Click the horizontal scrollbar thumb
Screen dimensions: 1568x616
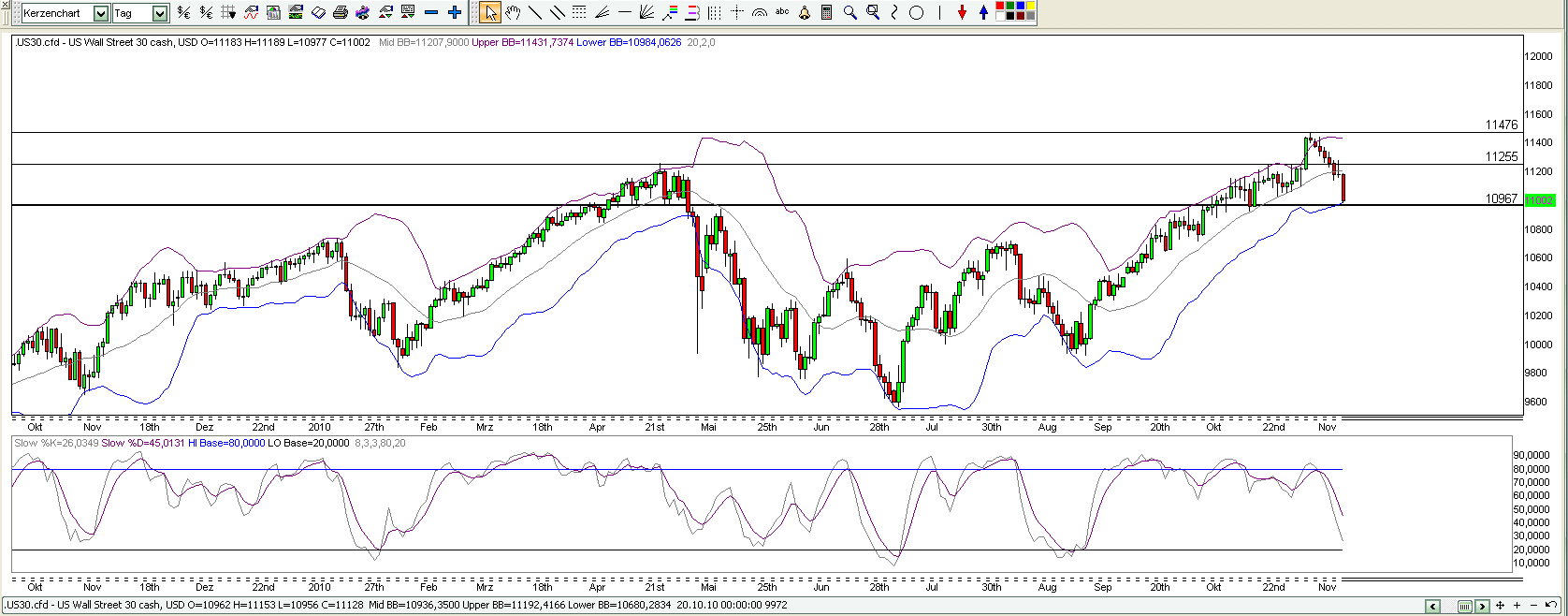pos(1465,606)
